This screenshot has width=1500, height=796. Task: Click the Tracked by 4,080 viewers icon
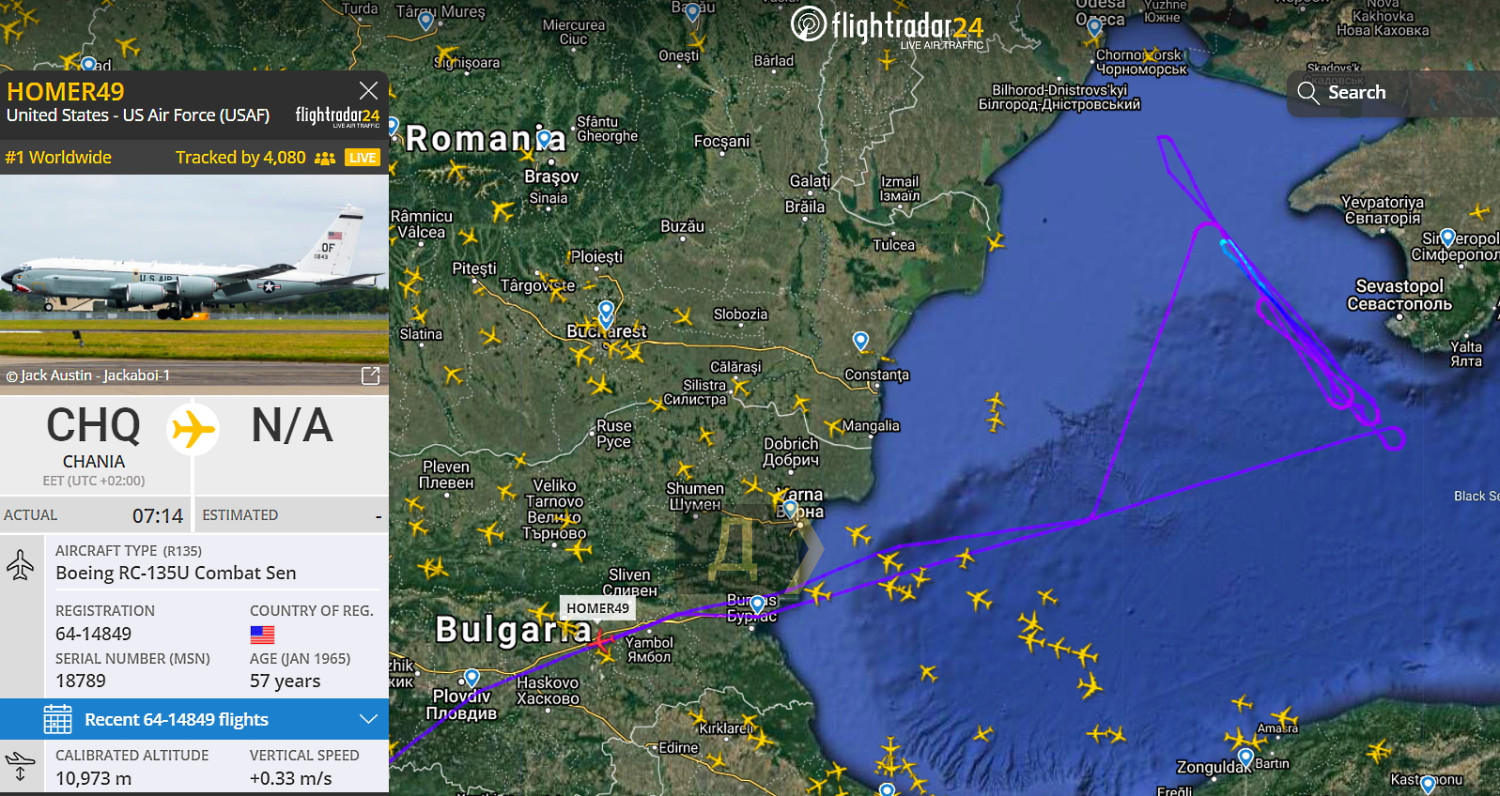point(324,158)
